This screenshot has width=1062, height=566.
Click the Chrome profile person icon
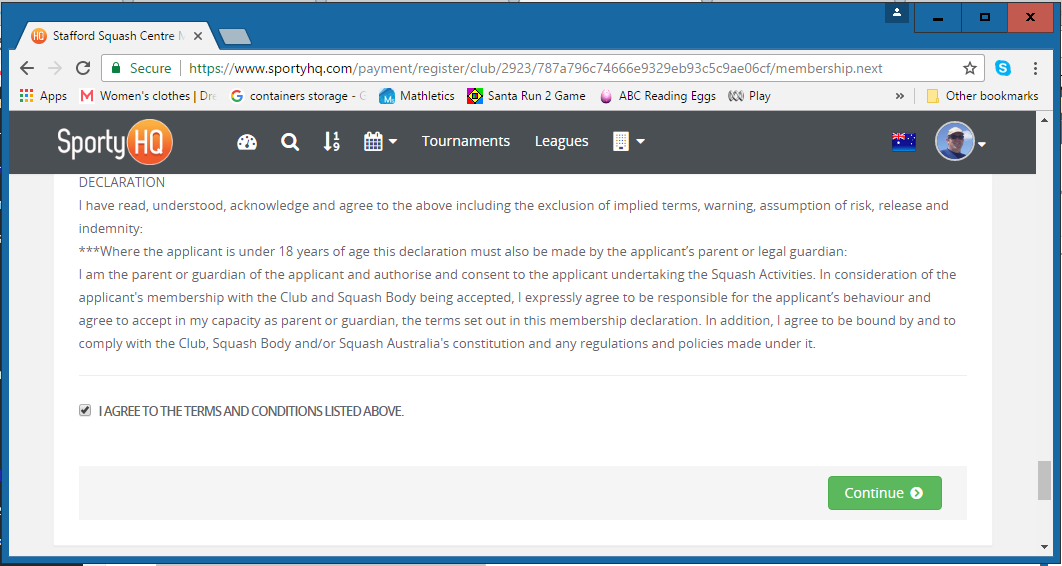[x=897, y=13]
